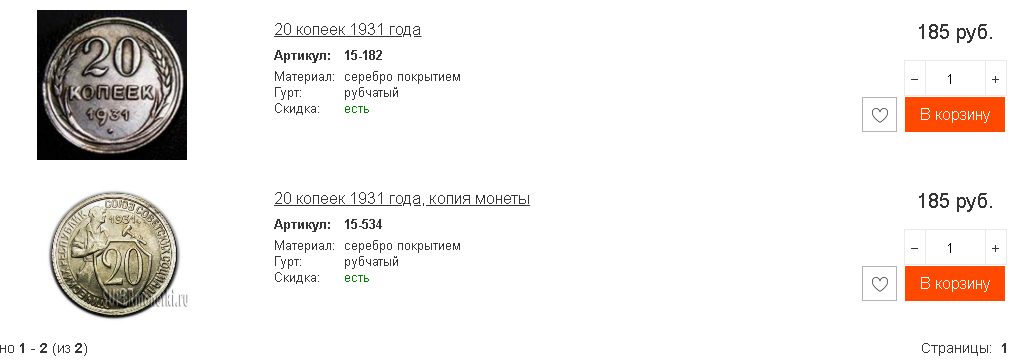Open the dark coin reverse thumbnail image
Image resolution: width=1022 pixels, height=361 pixels.
point(112,85)
